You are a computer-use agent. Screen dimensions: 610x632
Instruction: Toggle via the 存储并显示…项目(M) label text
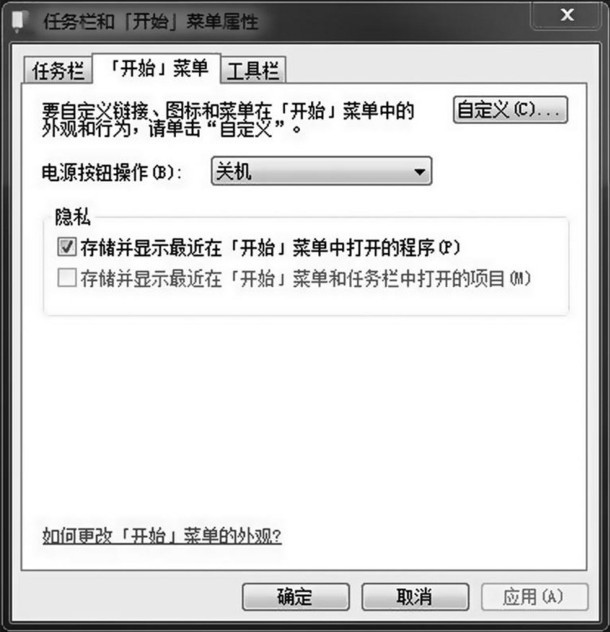click(306, 279)
